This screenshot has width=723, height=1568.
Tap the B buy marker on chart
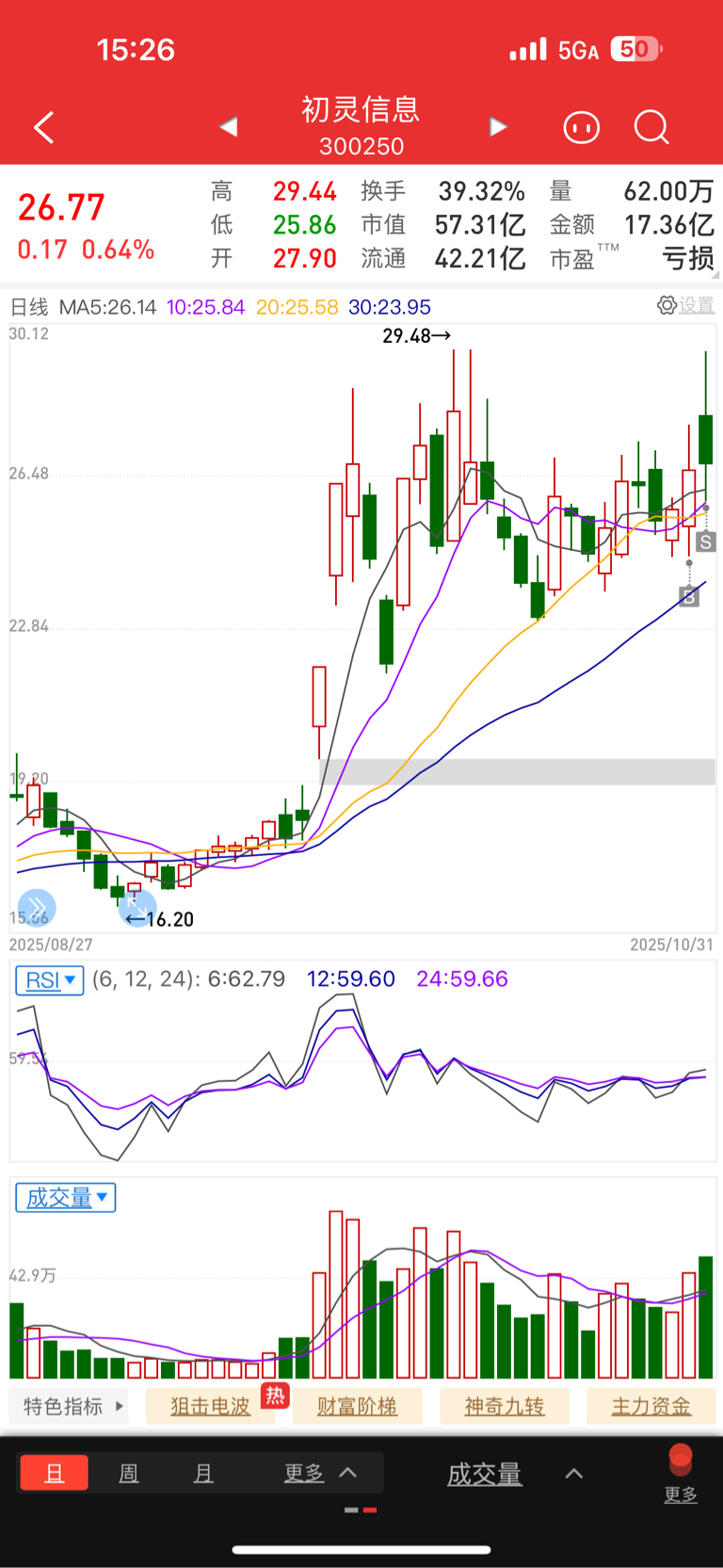pos(689,596)
